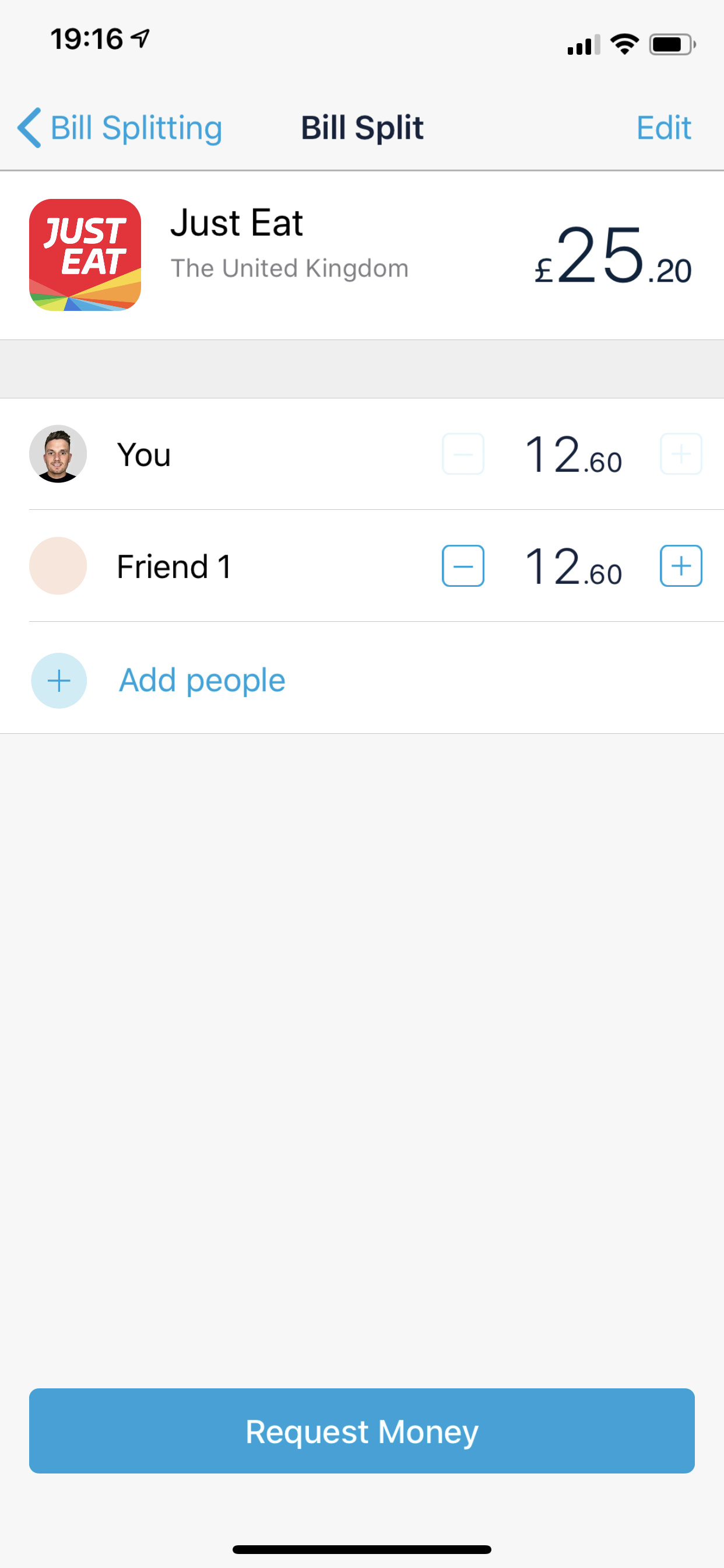Screen dimensions: 724x1568
Task: Tap the back chevron arrow
Action: point(29,128)
